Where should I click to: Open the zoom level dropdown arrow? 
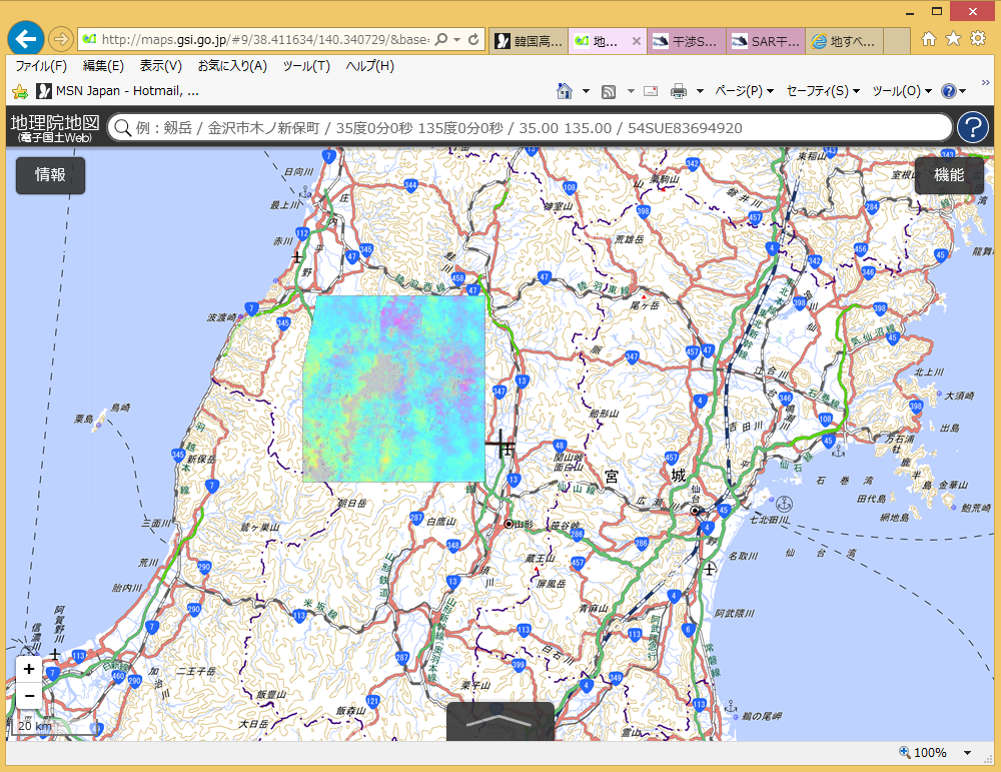point(968,753)
